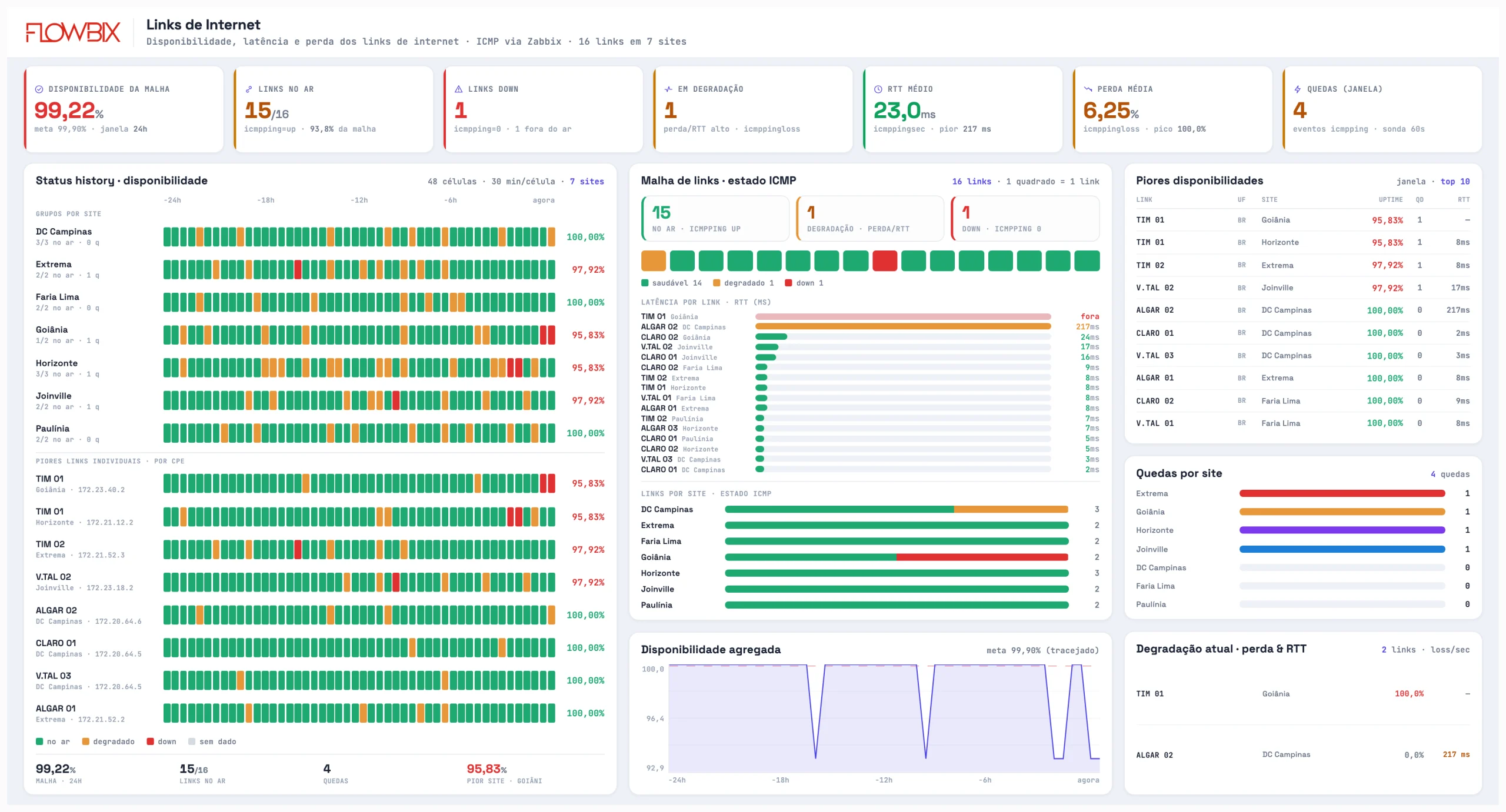1506x812 pixels.
Task: Click the Links no Ar link icon
Action: pos(249,89)
